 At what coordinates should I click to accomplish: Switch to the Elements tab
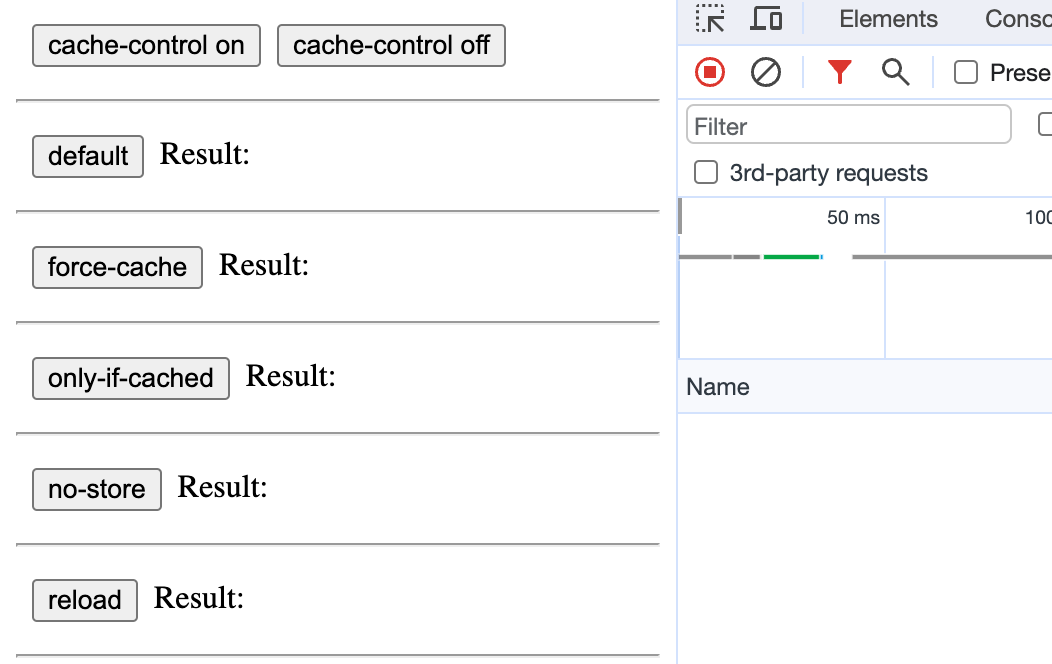[888, 19]
